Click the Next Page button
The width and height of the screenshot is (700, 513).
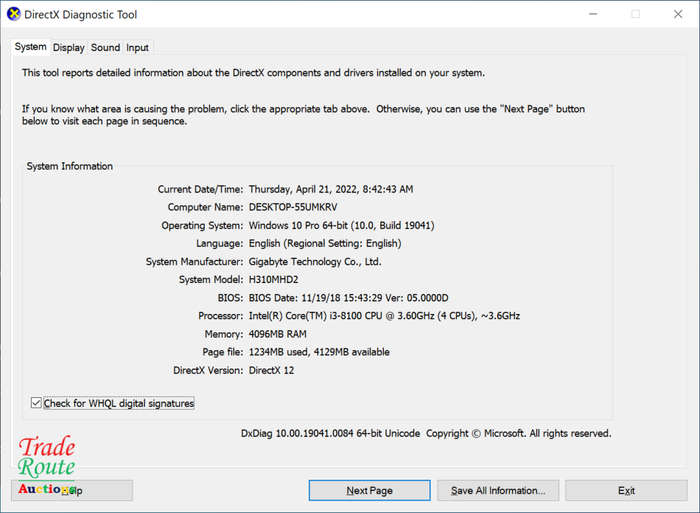[x=370, y=490]
